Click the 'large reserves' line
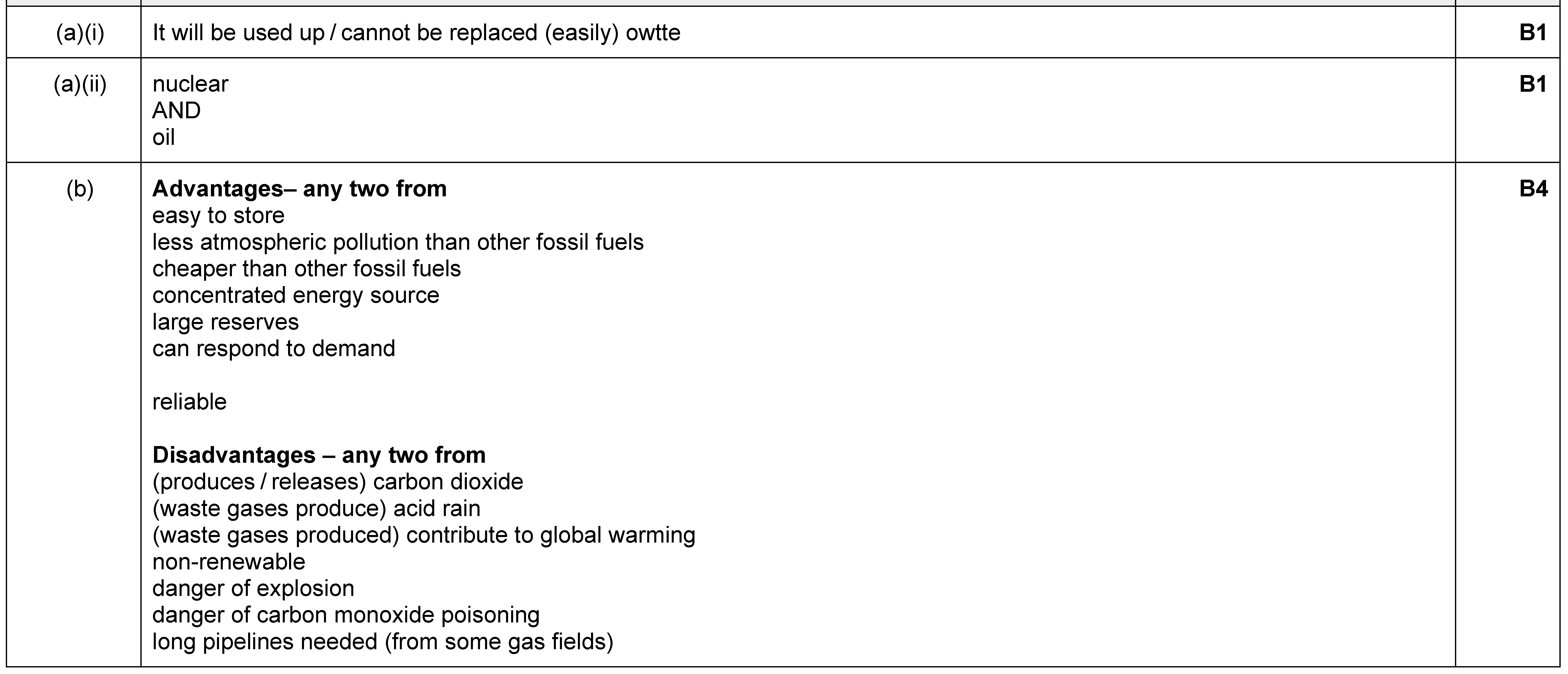1568x674 pixels. tap(225, 322)
